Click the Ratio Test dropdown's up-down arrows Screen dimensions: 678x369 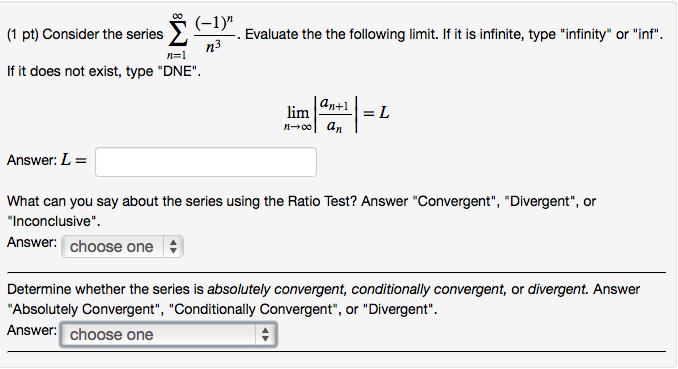click(173, 247)
